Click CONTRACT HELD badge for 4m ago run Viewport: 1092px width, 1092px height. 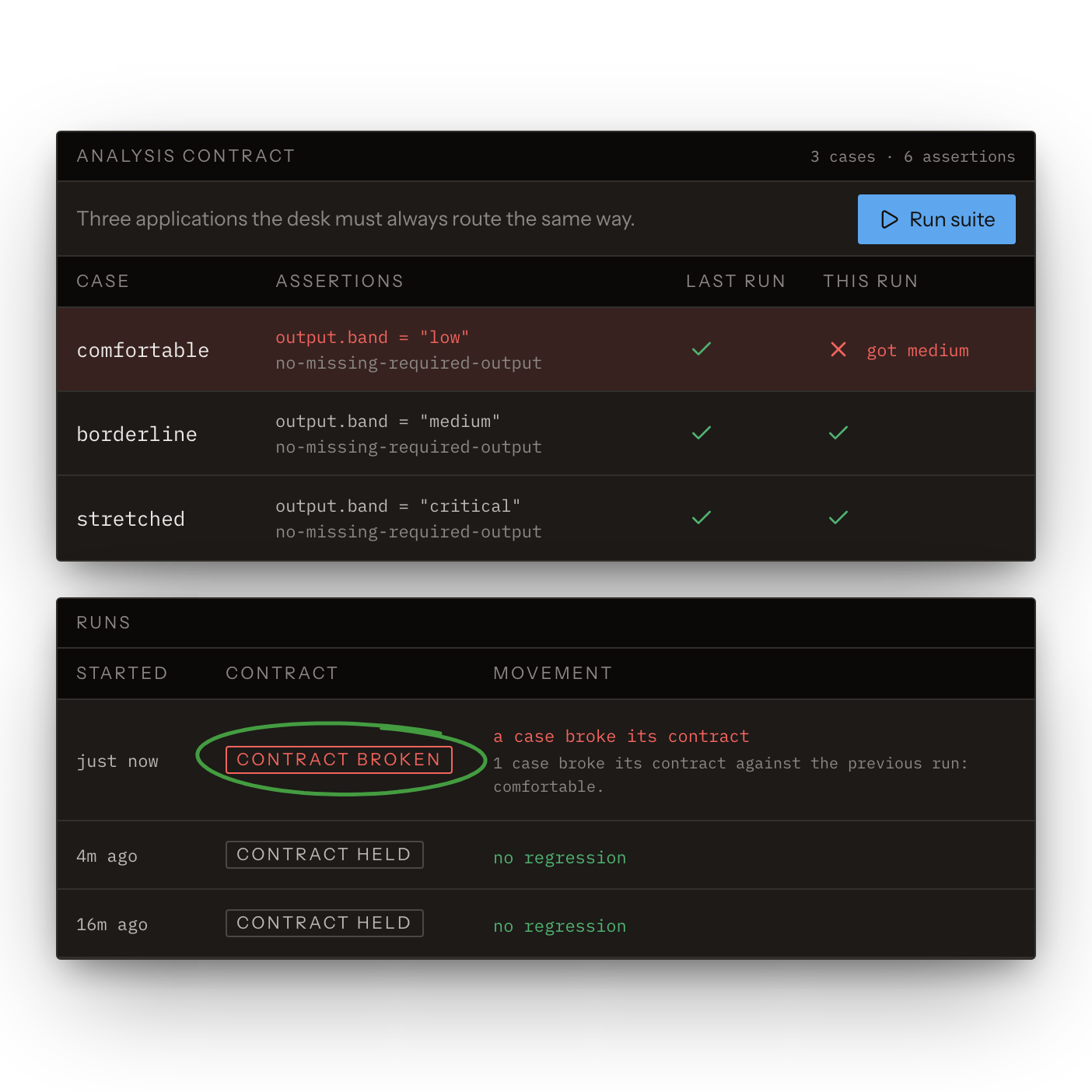324,855
